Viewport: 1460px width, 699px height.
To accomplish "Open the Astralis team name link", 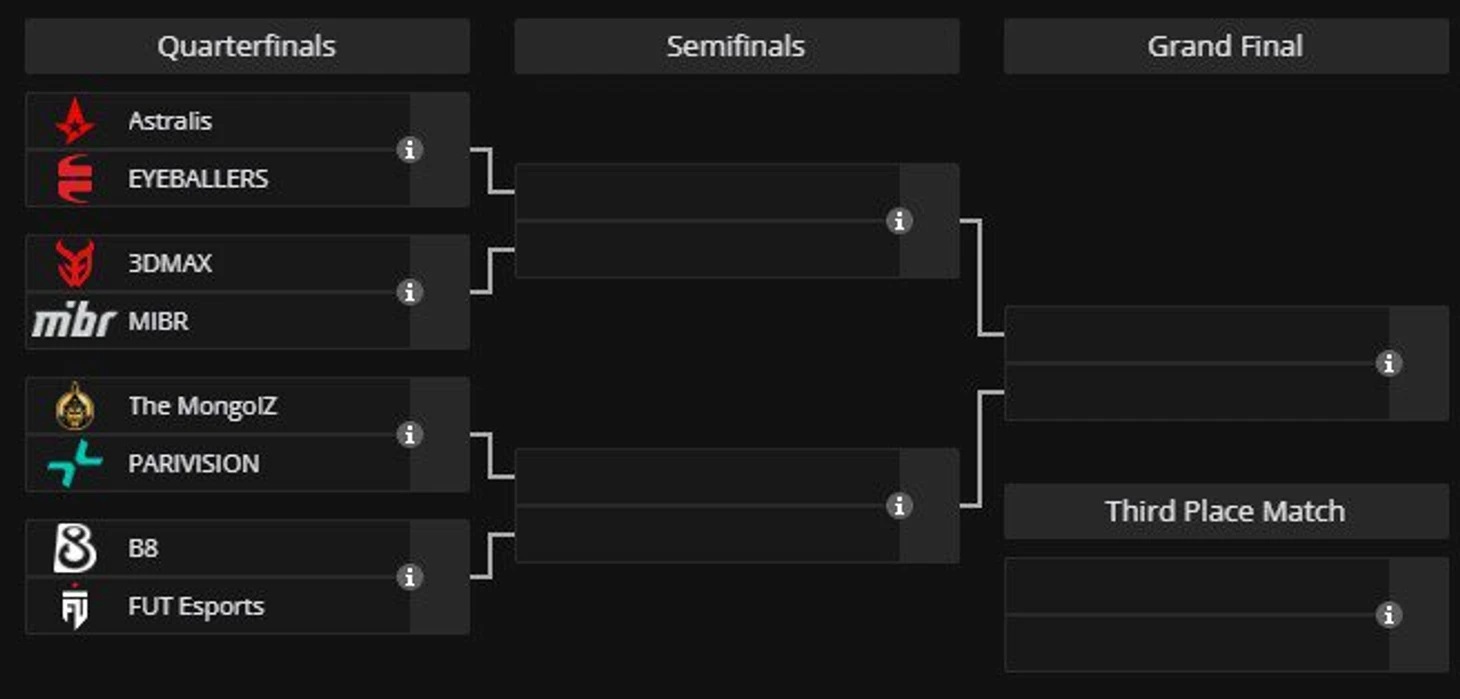I will [x=170, y=121].
